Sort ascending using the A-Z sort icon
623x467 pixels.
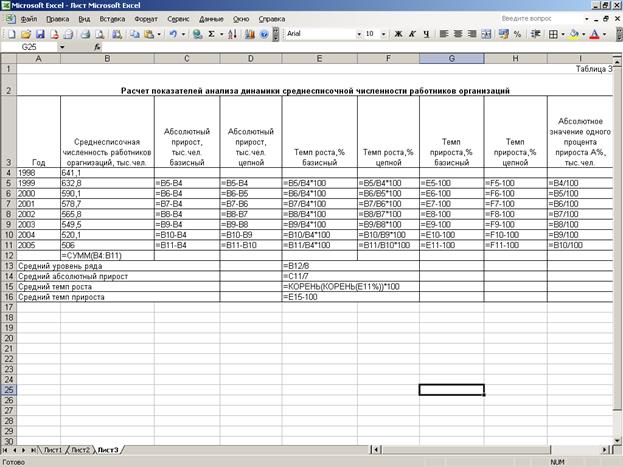tap(232, 34)
